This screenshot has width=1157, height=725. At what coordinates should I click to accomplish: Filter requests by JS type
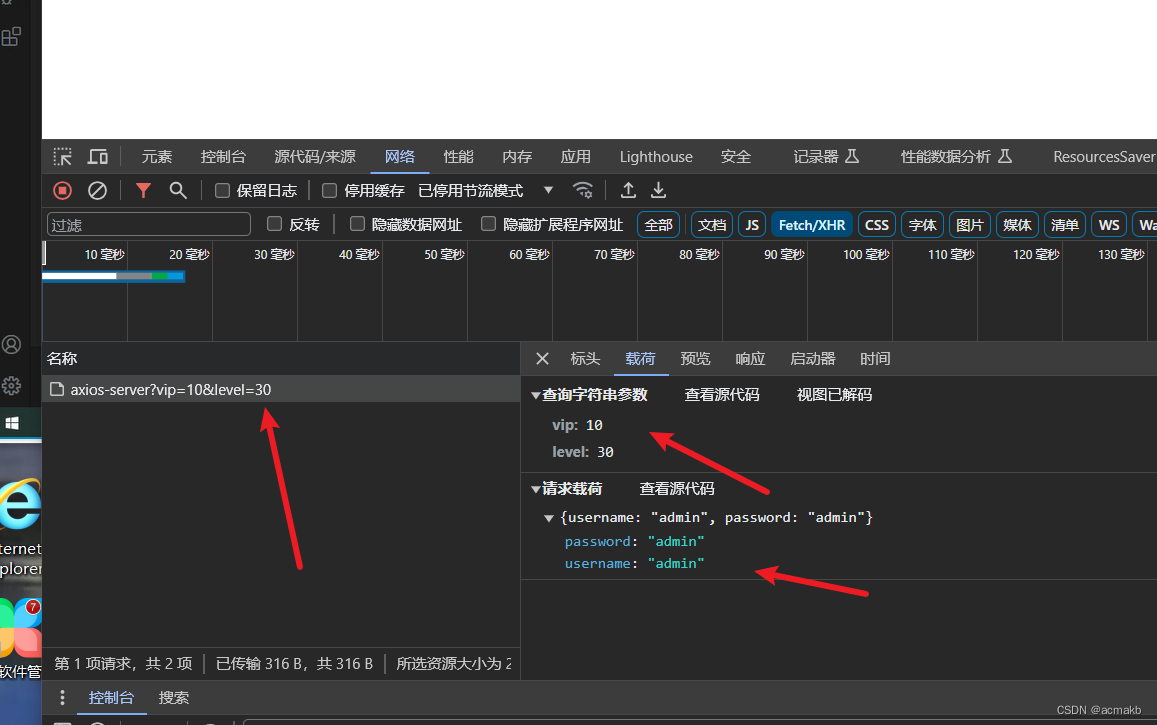(x=752, y=225)
